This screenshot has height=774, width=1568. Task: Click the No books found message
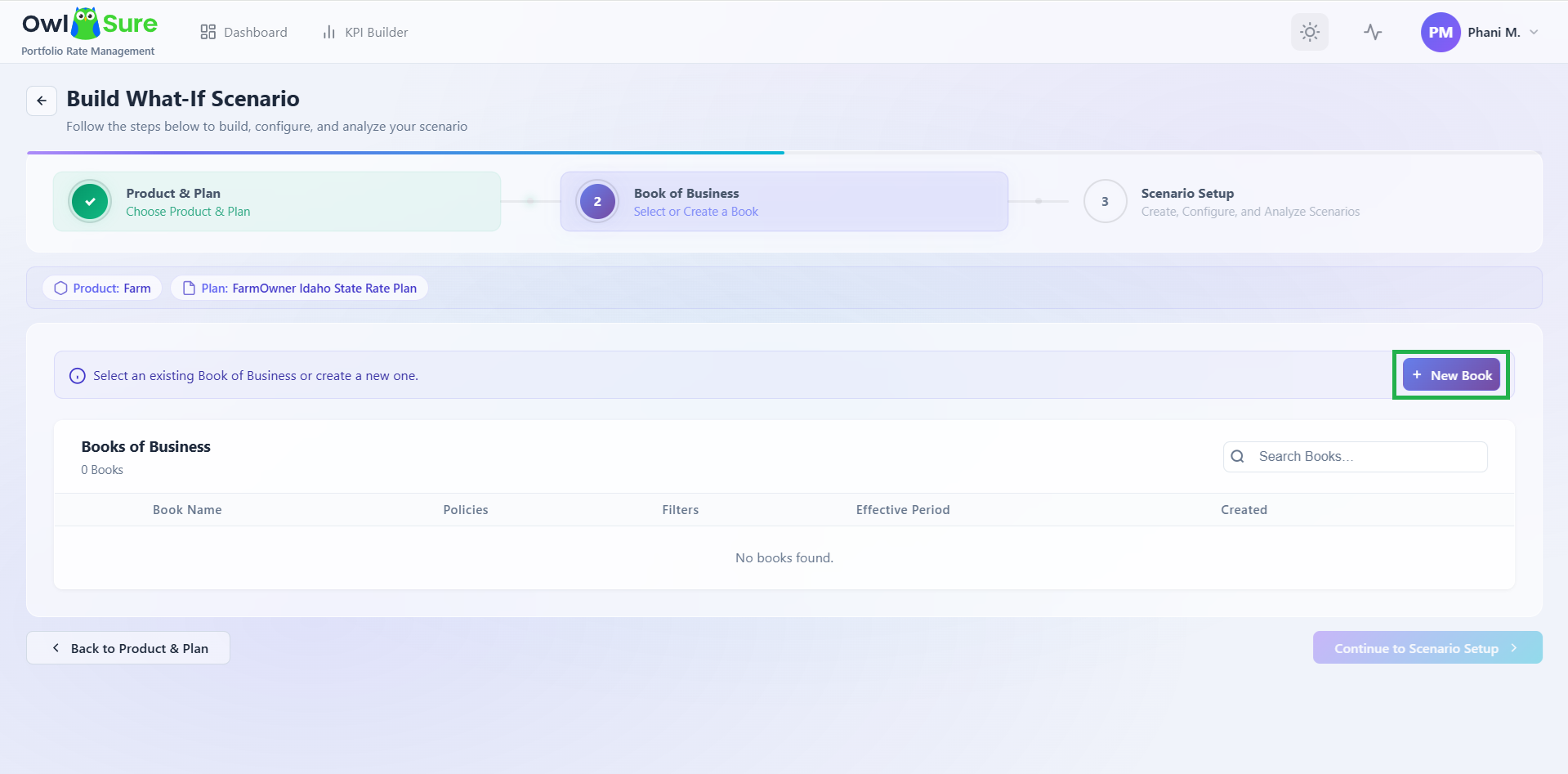click(784, 557)
